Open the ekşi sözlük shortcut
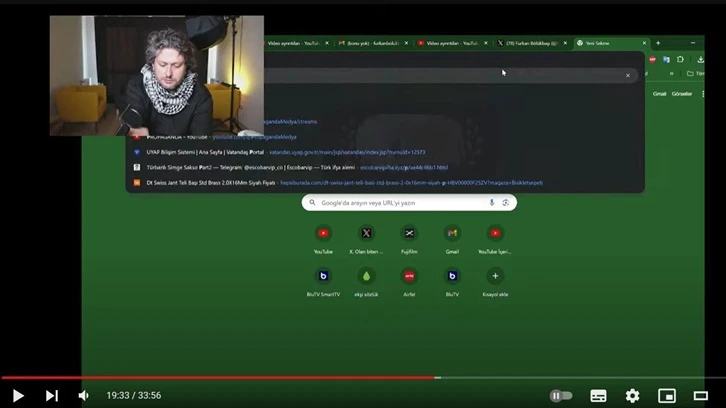726x408 pixels. click(366, 282)
